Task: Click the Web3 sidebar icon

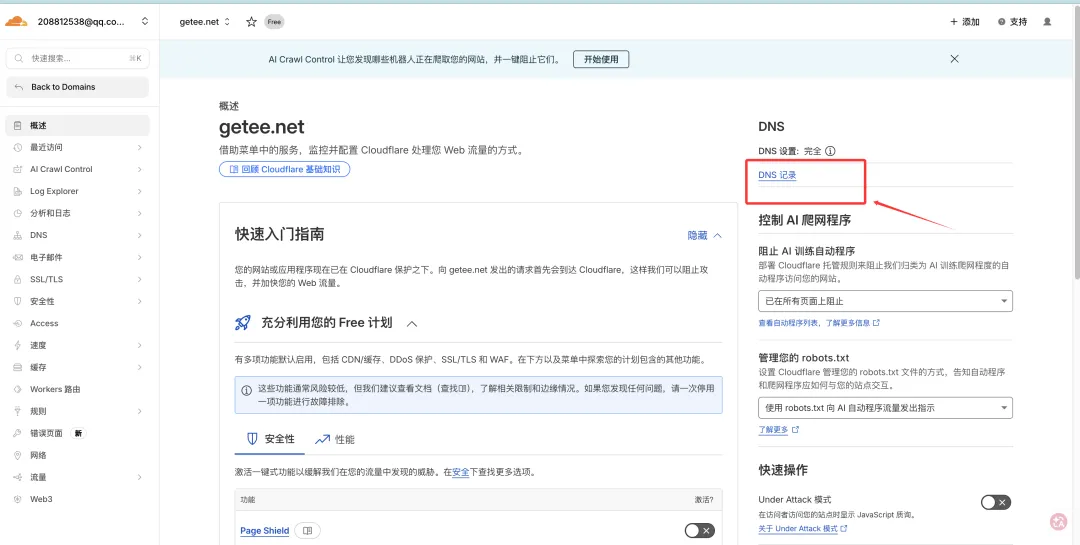Action: click(x=18, y=500)
